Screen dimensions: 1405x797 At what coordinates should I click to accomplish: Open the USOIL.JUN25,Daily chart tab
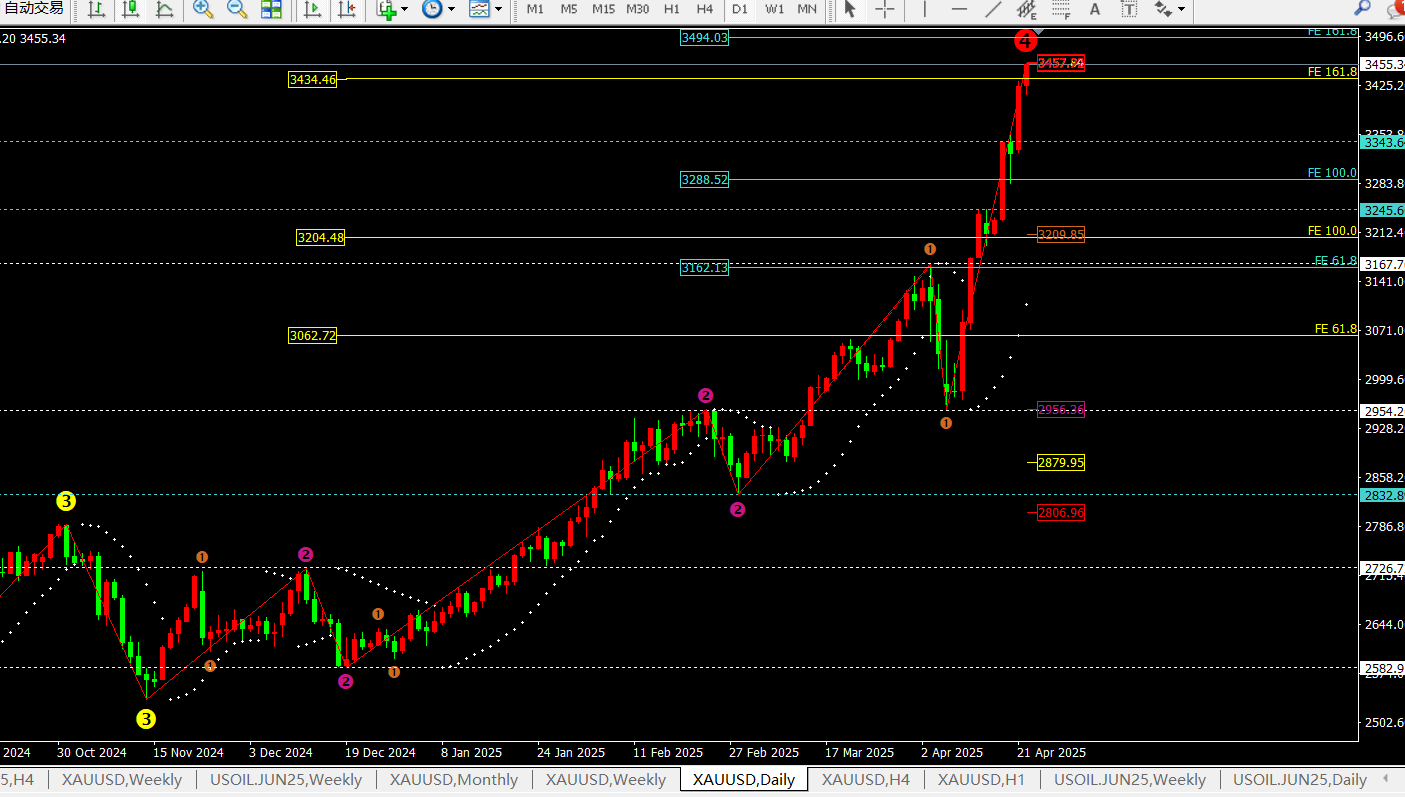[x=1299, y=780]
